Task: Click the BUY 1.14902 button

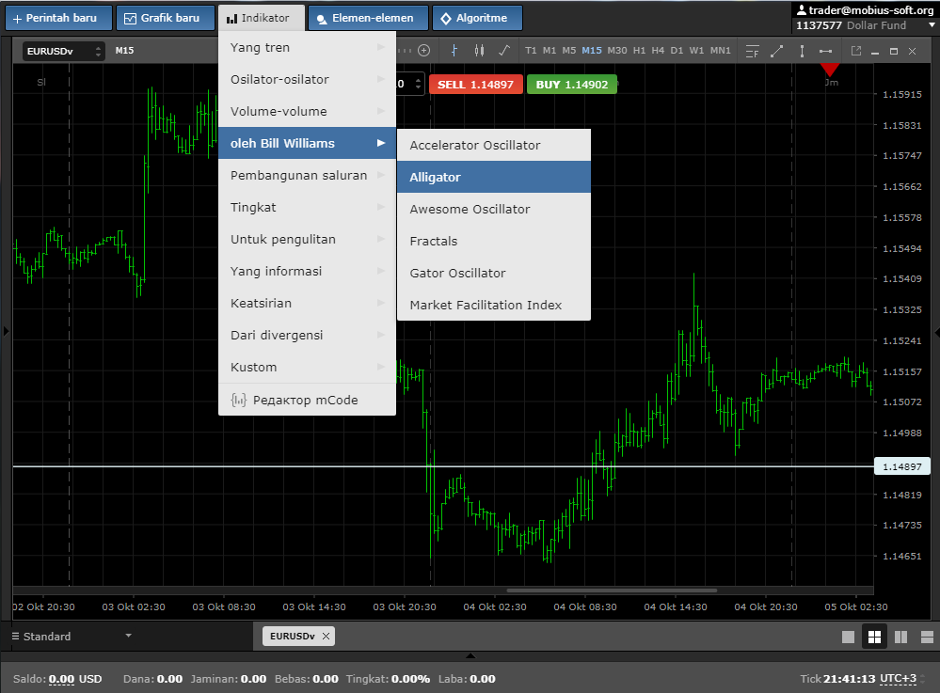Action: (572, 85)
